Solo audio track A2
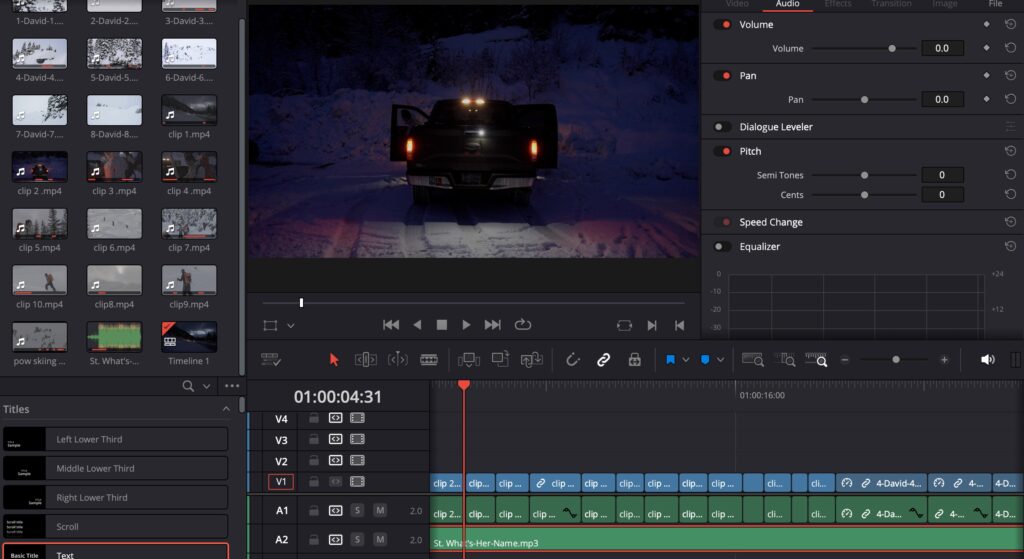Viewport: 1024px width, 559px height. [x=357, y=541]
